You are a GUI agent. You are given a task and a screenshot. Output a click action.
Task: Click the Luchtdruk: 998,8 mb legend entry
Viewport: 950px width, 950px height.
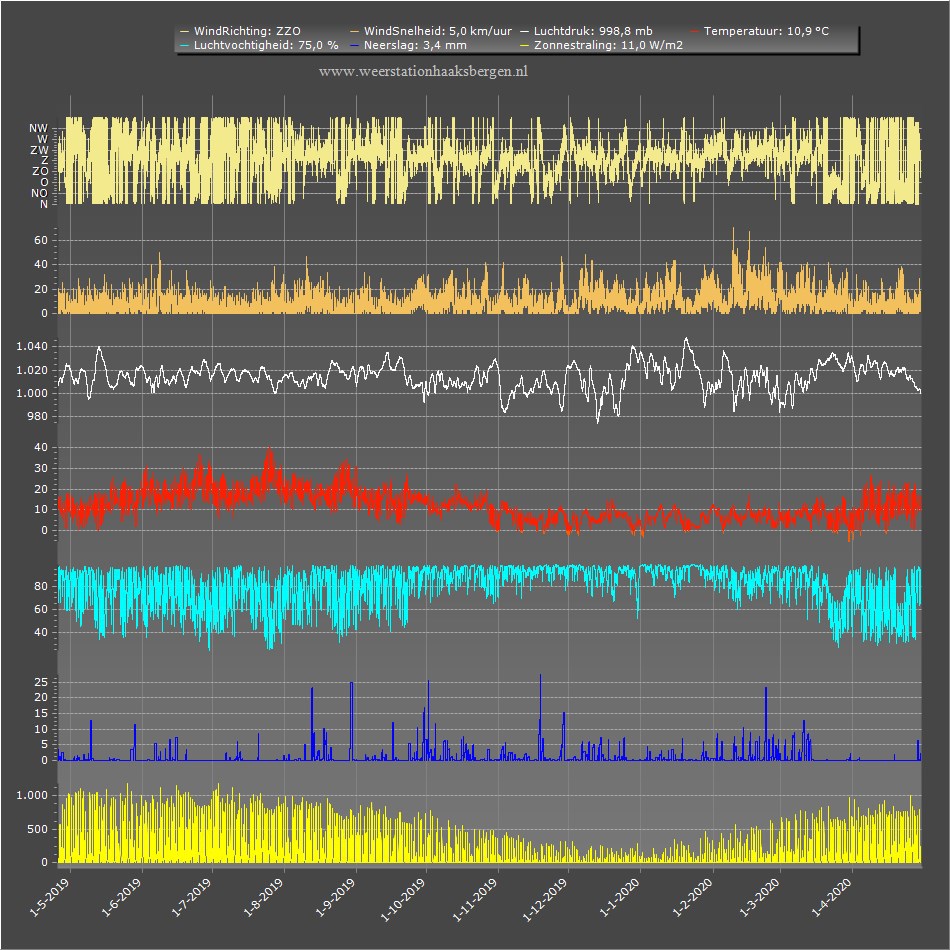click(x=586, y=31)
